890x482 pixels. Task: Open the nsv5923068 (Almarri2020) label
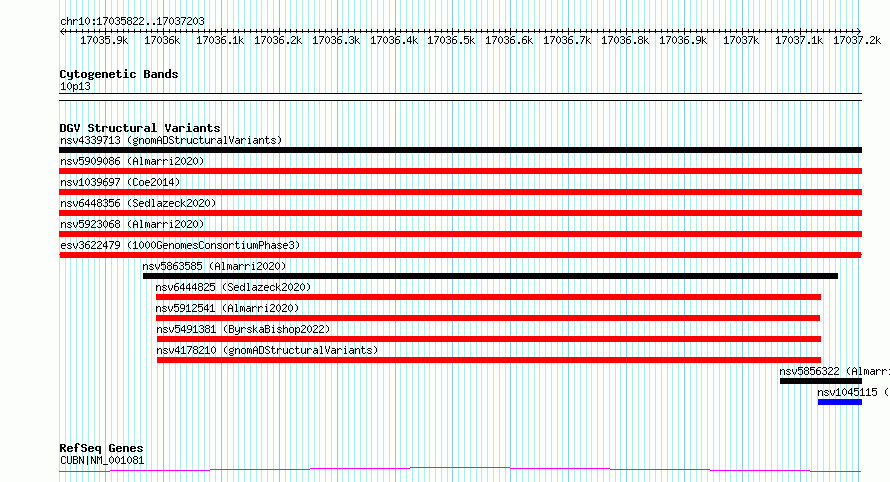tap(132, 224)
